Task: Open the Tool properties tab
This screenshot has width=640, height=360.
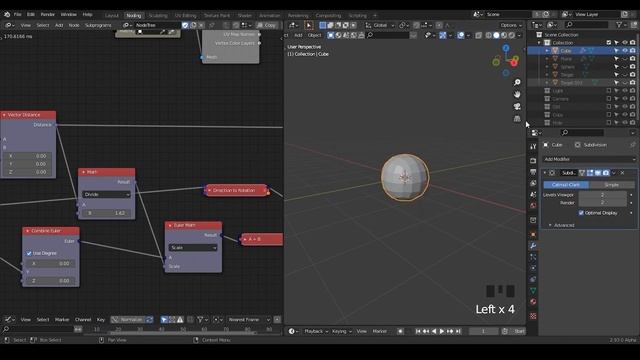Action: [x=533, y=146]
